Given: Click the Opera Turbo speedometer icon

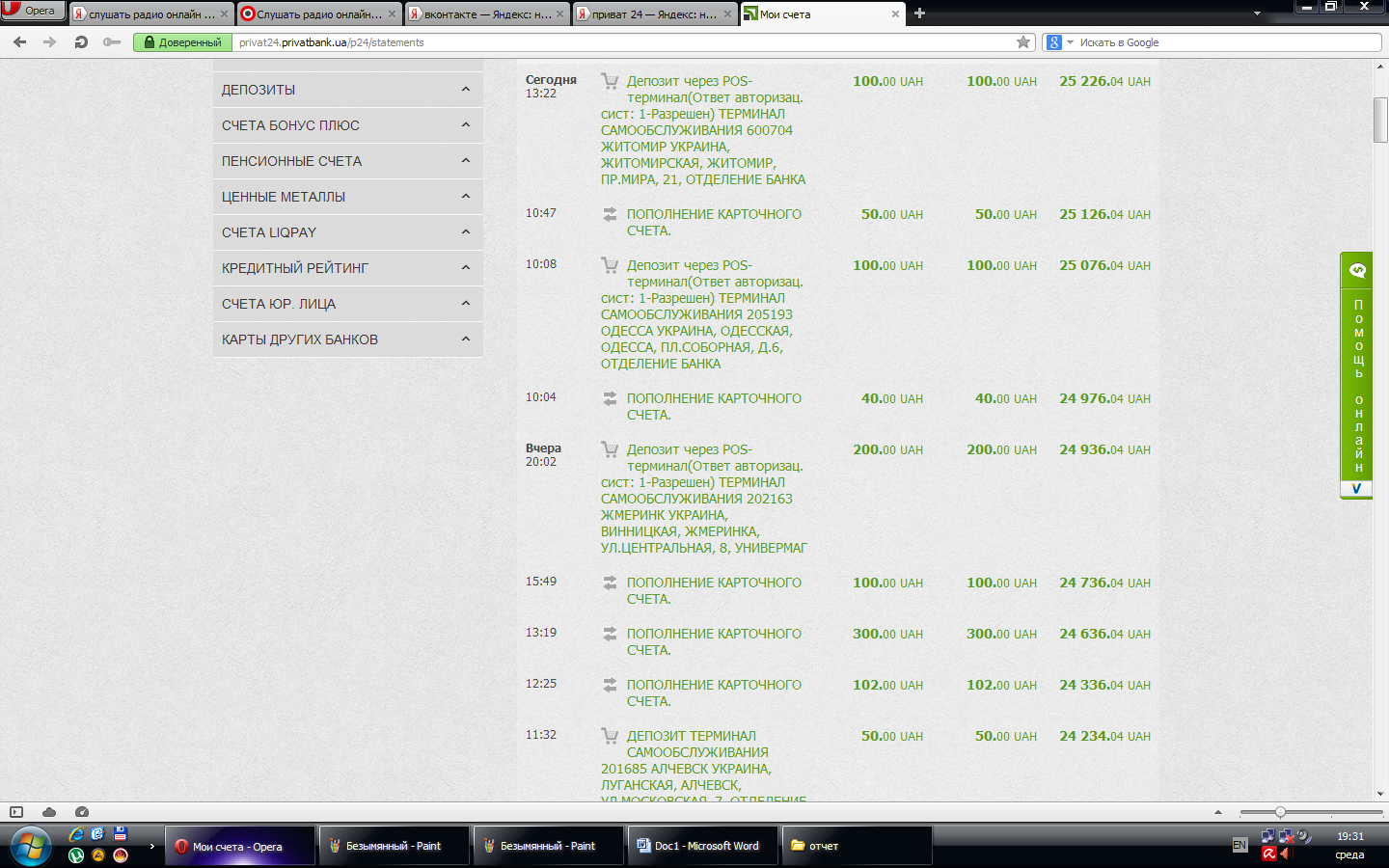Looking at the screenshot, I should click(82, 812).
